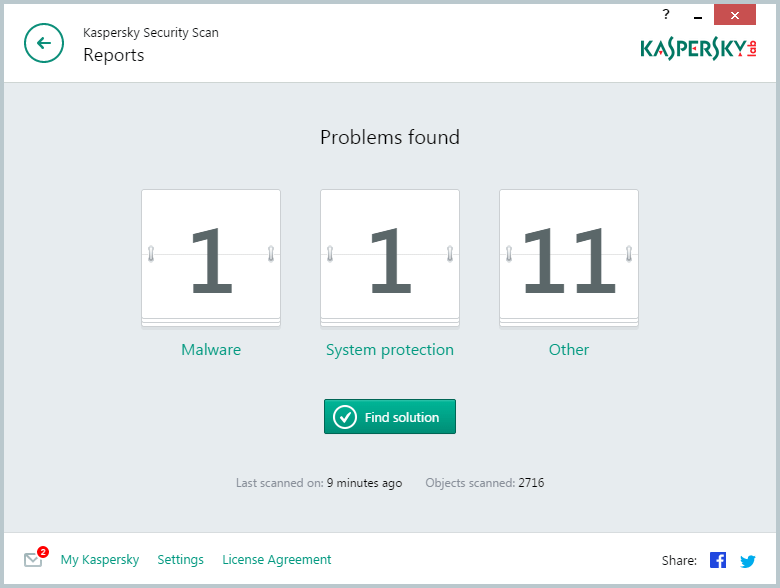Share results on Facebook

pyautogui.click(x=718, y=560)
